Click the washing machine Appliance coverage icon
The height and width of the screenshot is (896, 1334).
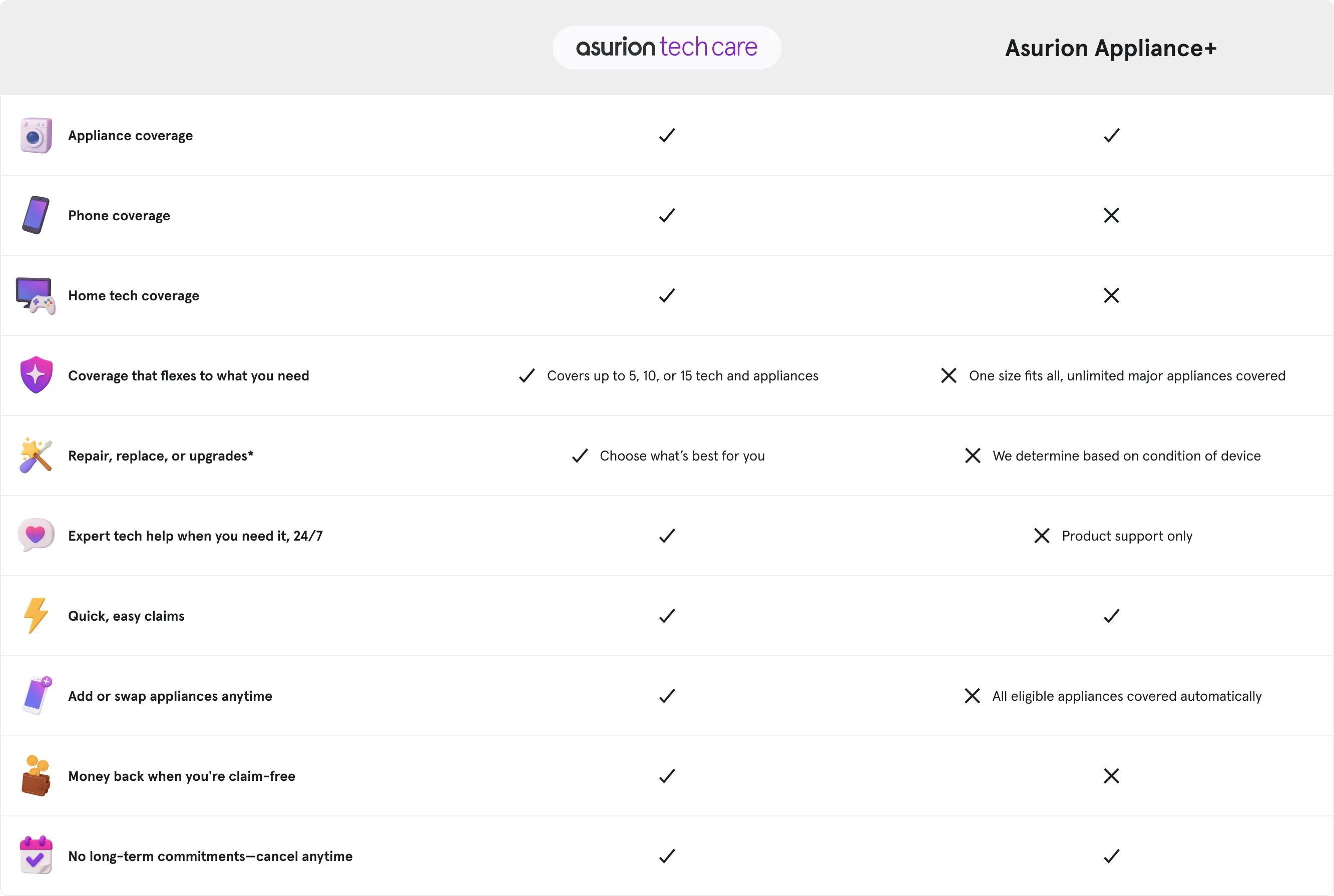coord(36,136)
